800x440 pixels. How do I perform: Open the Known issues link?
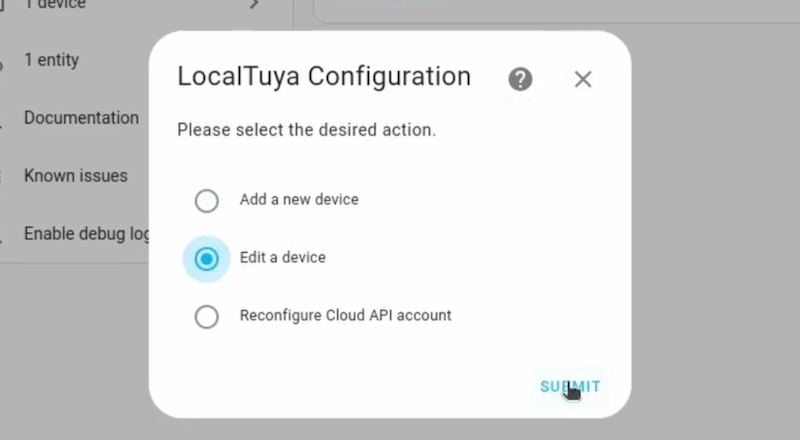[x=76, y=176]
